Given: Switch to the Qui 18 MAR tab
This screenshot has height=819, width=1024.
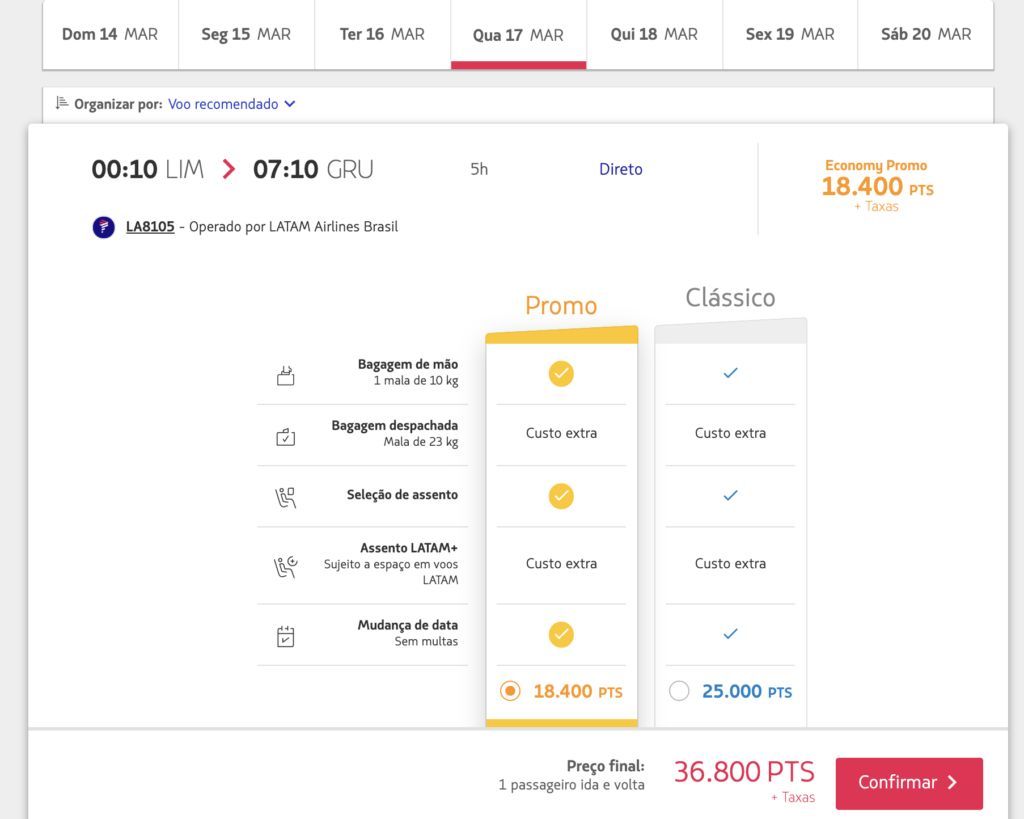Looking at the screenshot, I should (654, 34).
